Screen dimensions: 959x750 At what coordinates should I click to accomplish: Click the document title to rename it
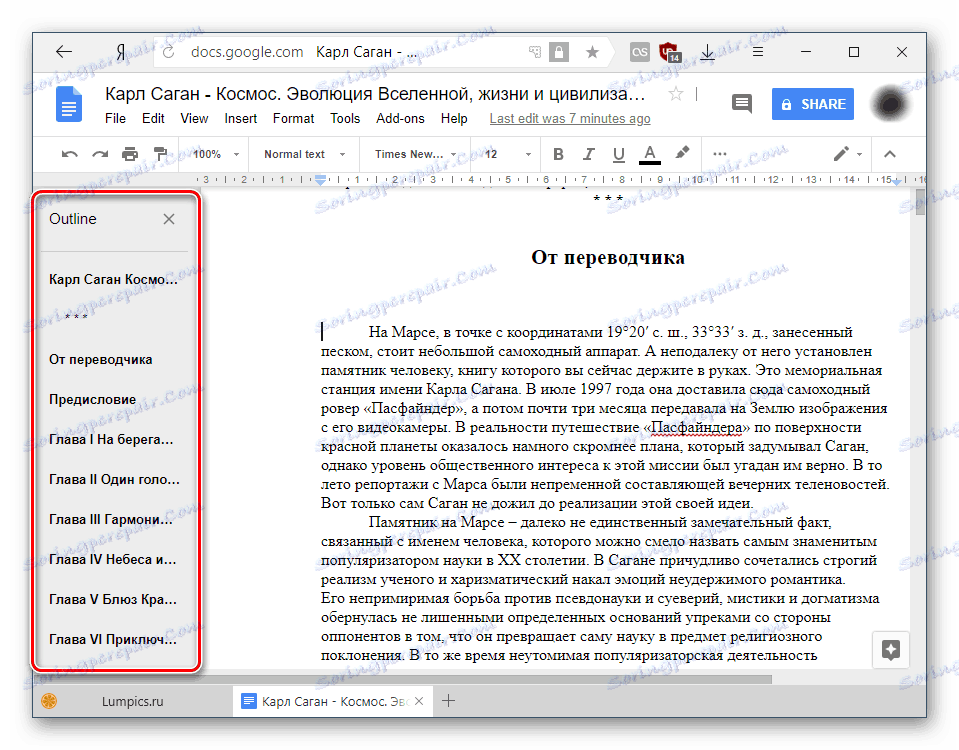coord(375,94)
